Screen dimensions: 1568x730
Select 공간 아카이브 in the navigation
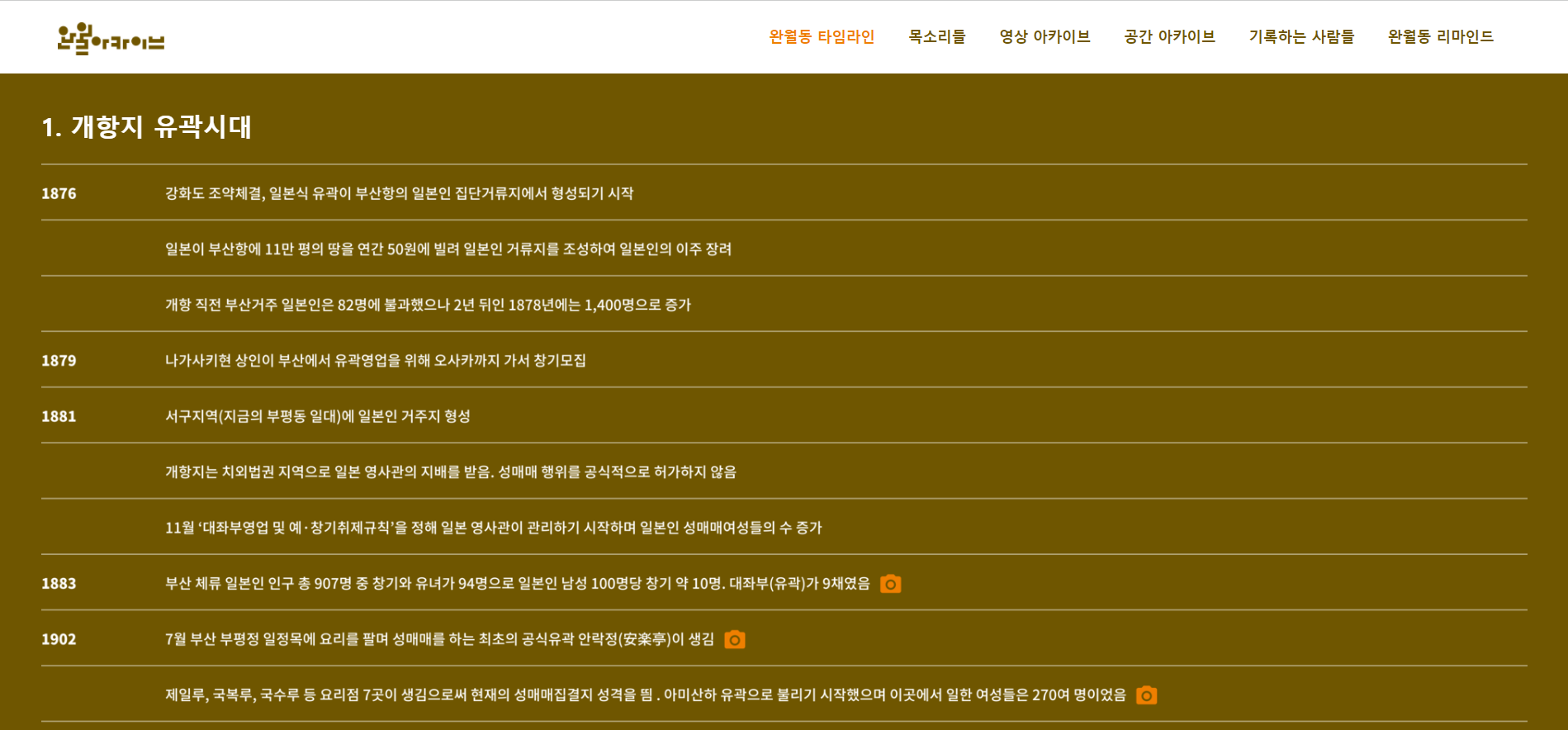[x=1169, y=37]
